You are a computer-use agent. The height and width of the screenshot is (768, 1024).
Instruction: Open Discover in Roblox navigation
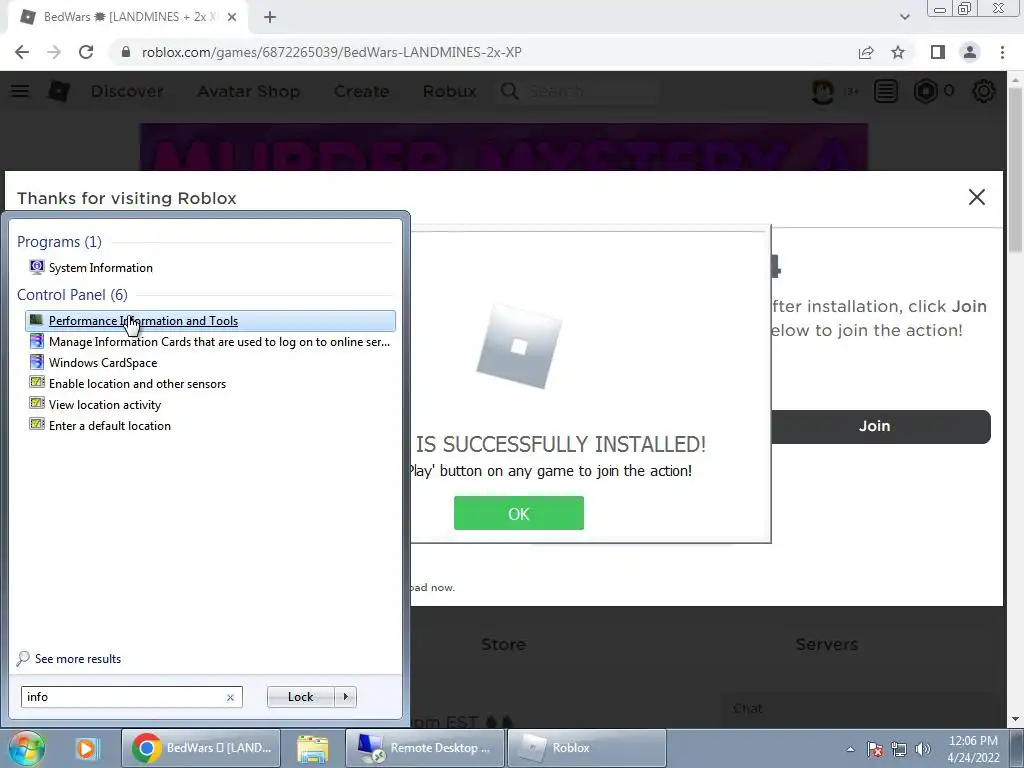pos(127,91)
